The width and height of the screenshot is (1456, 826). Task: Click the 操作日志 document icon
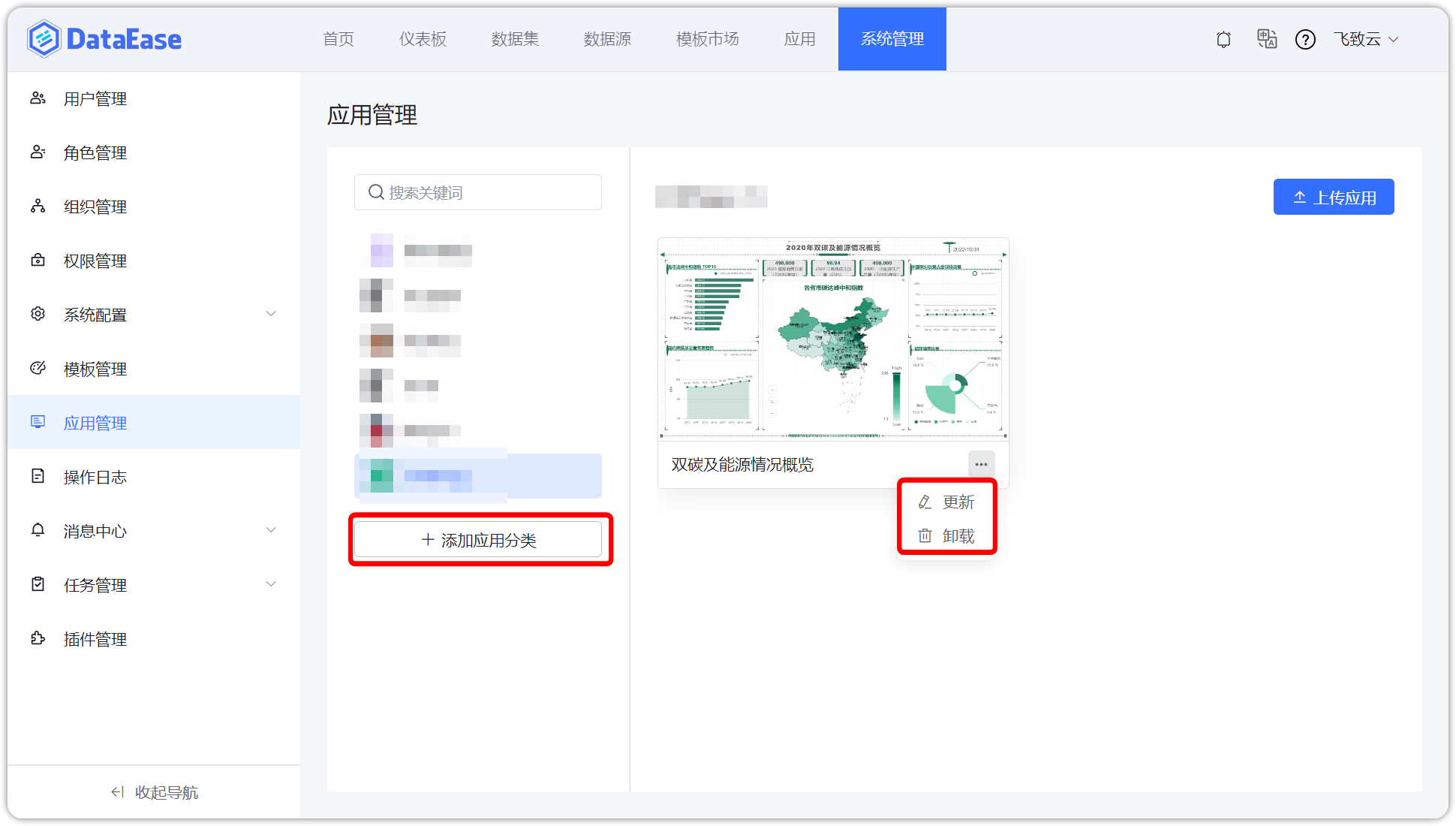(x=38, y=476)
